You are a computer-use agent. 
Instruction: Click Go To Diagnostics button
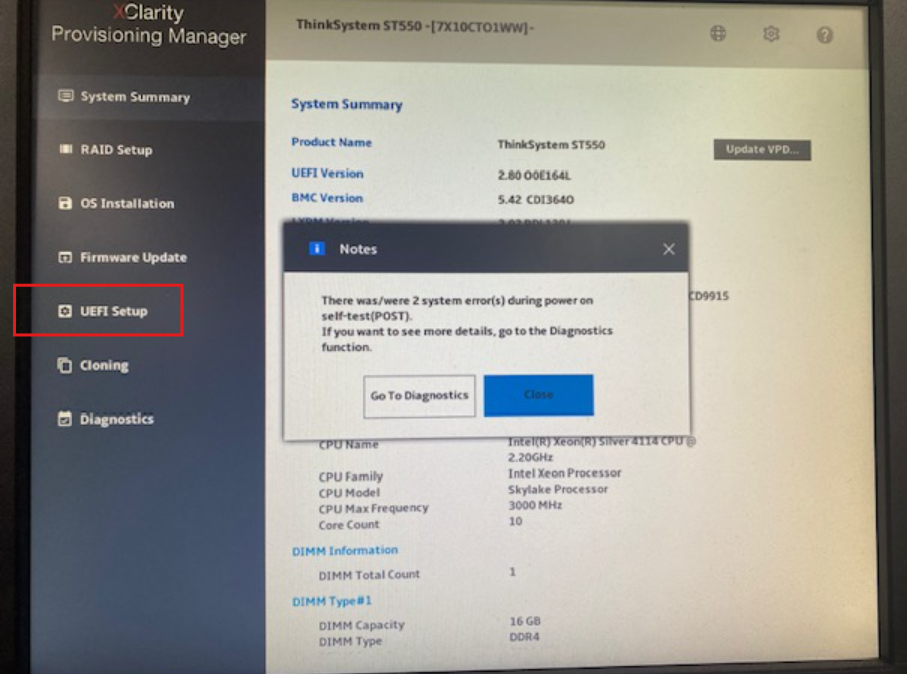click(419, 396)
